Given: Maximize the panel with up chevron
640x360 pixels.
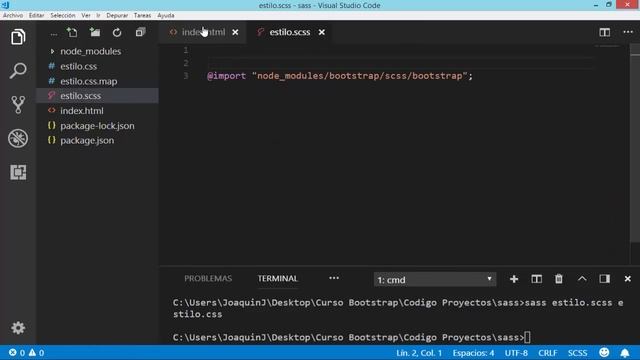Looking at the screenshot, I should click(x=582, y=279).
